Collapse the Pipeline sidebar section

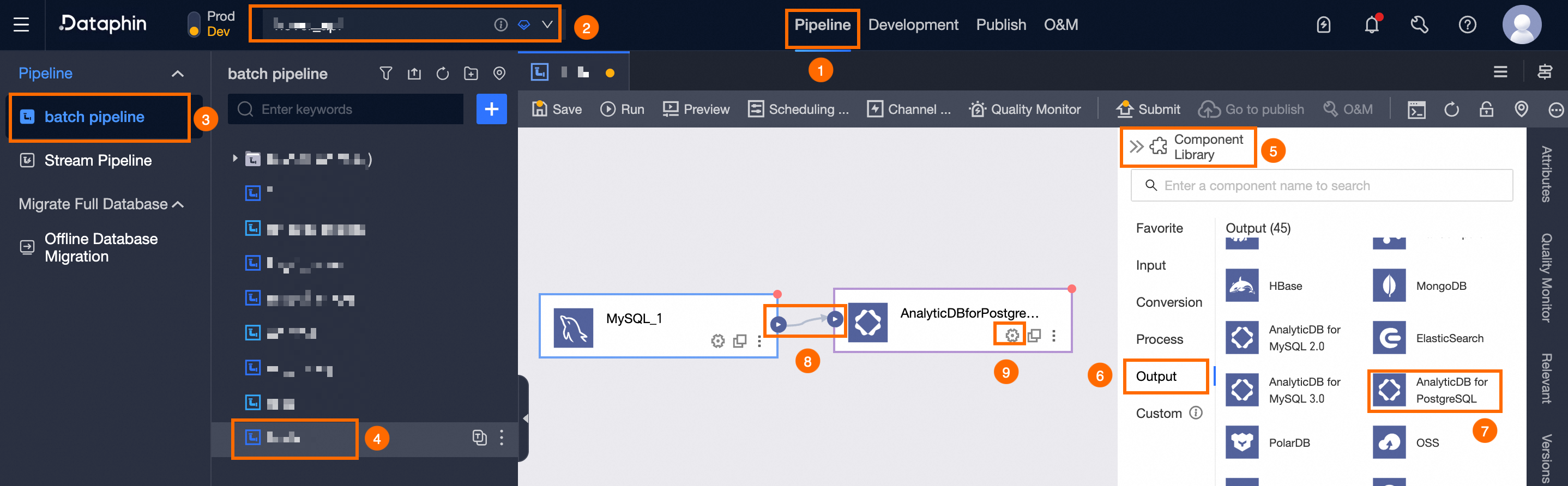pyautogui.click(x=177, y=74)
